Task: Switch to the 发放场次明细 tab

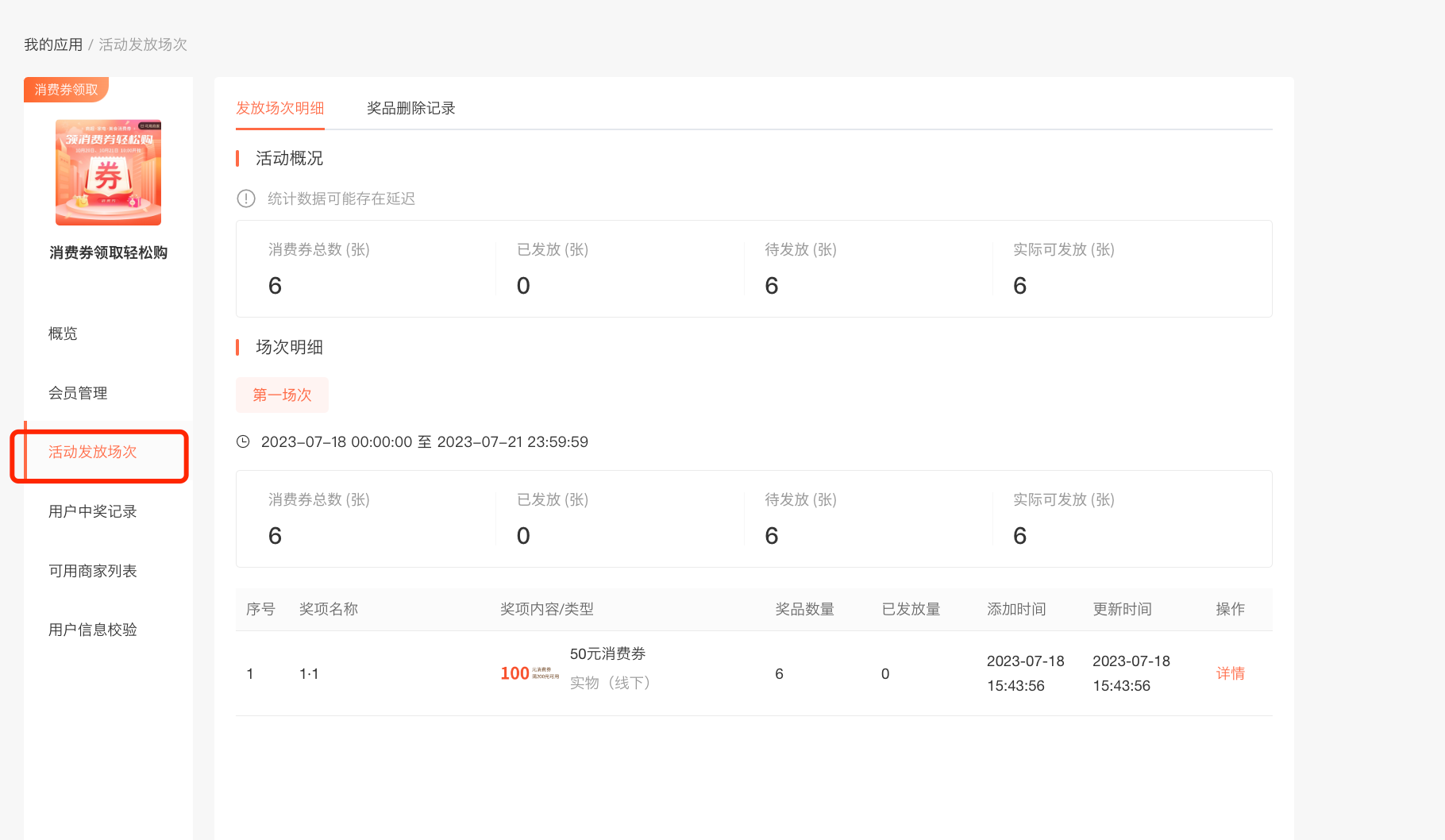Action: pyautogui.click(x=279, y=108)
